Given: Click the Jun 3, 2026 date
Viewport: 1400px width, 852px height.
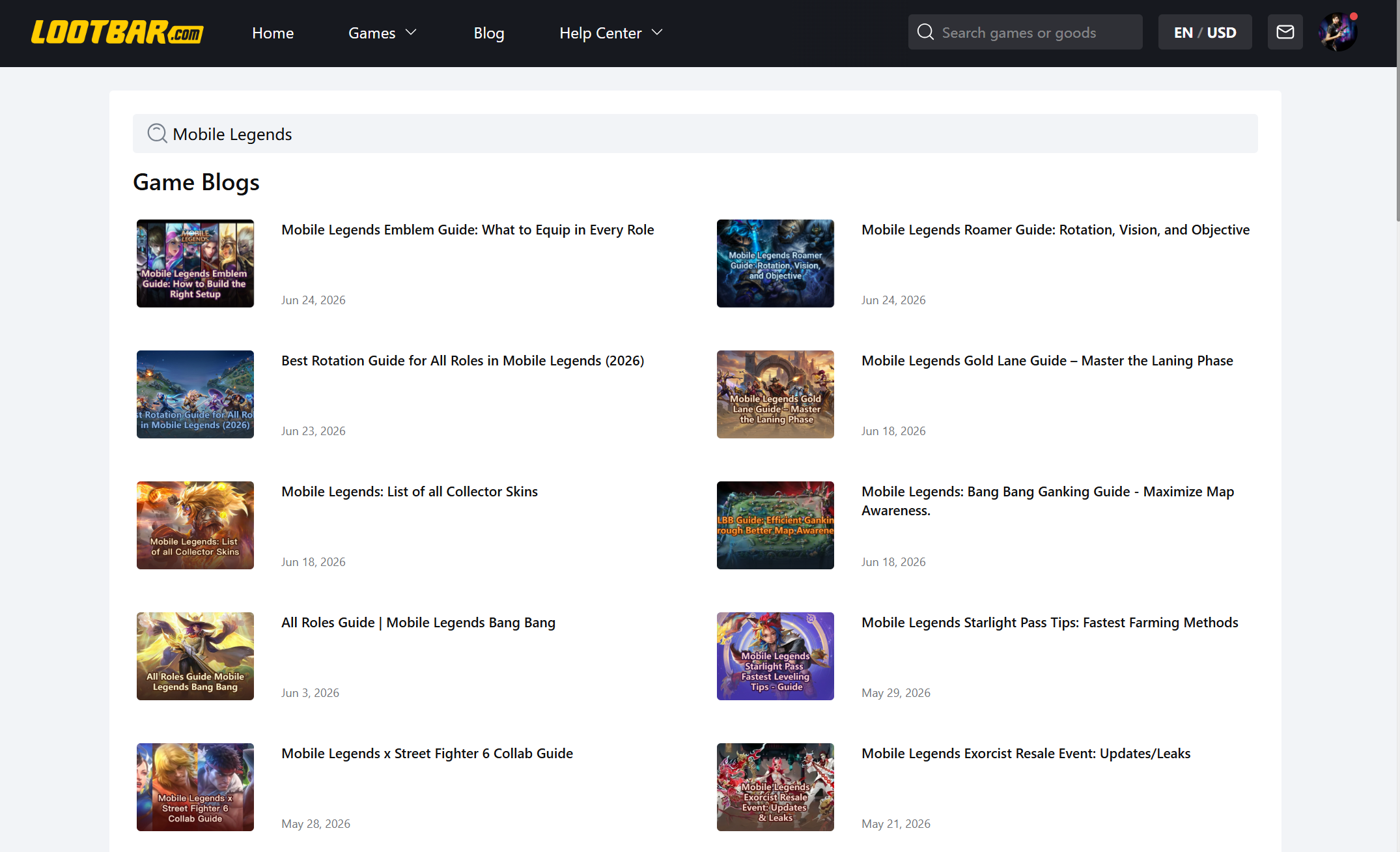Looking at the screenshot, I should click(310, 693).
